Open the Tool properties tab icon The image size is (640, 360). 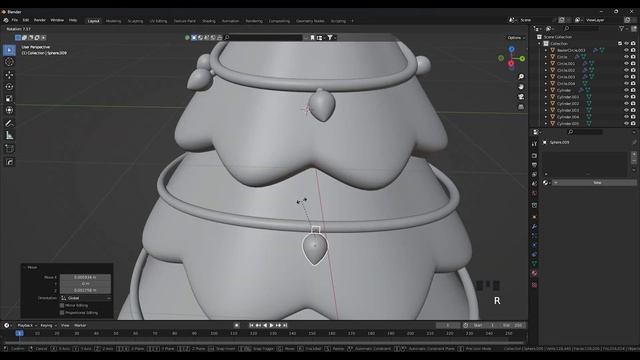[x=534, y=144]
